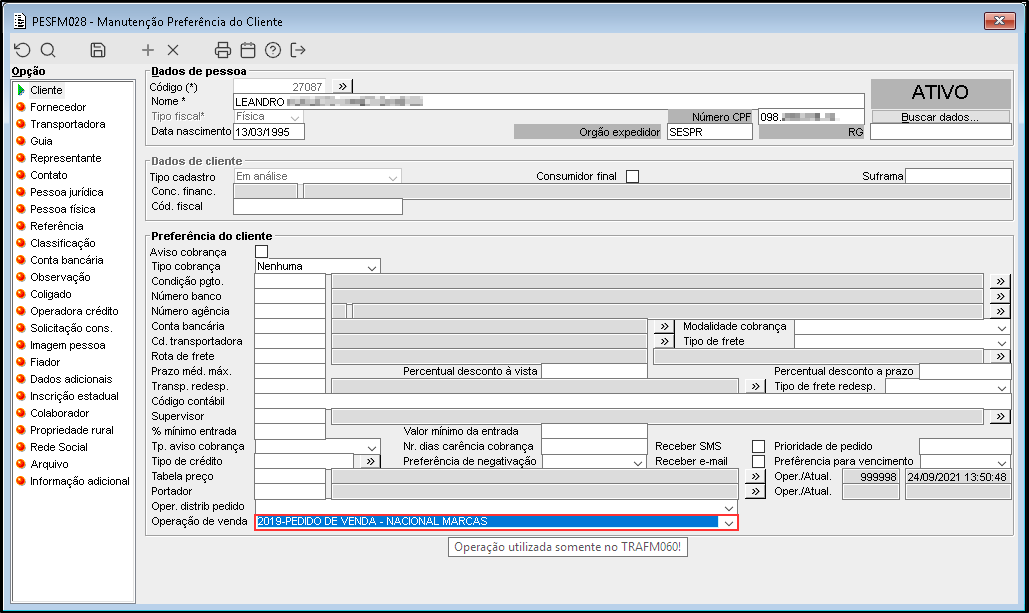This screenshot has height=613, width=1029.
Task: Click the Orgão expedidor field SESPR
Action: click(x=710, y=132)
